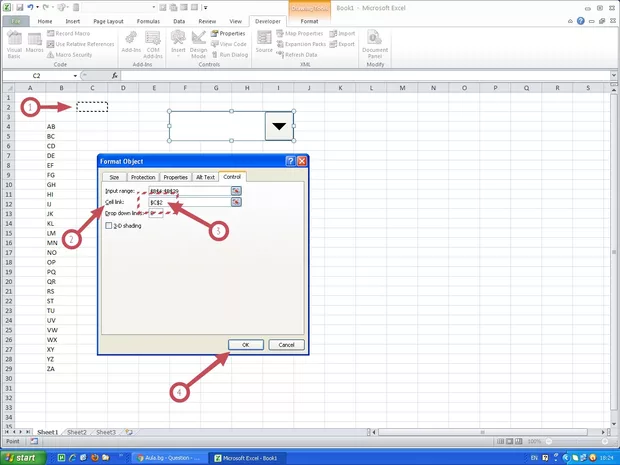620x465 pixels.
Task: Click Import in the XML group
Action: 342,34
